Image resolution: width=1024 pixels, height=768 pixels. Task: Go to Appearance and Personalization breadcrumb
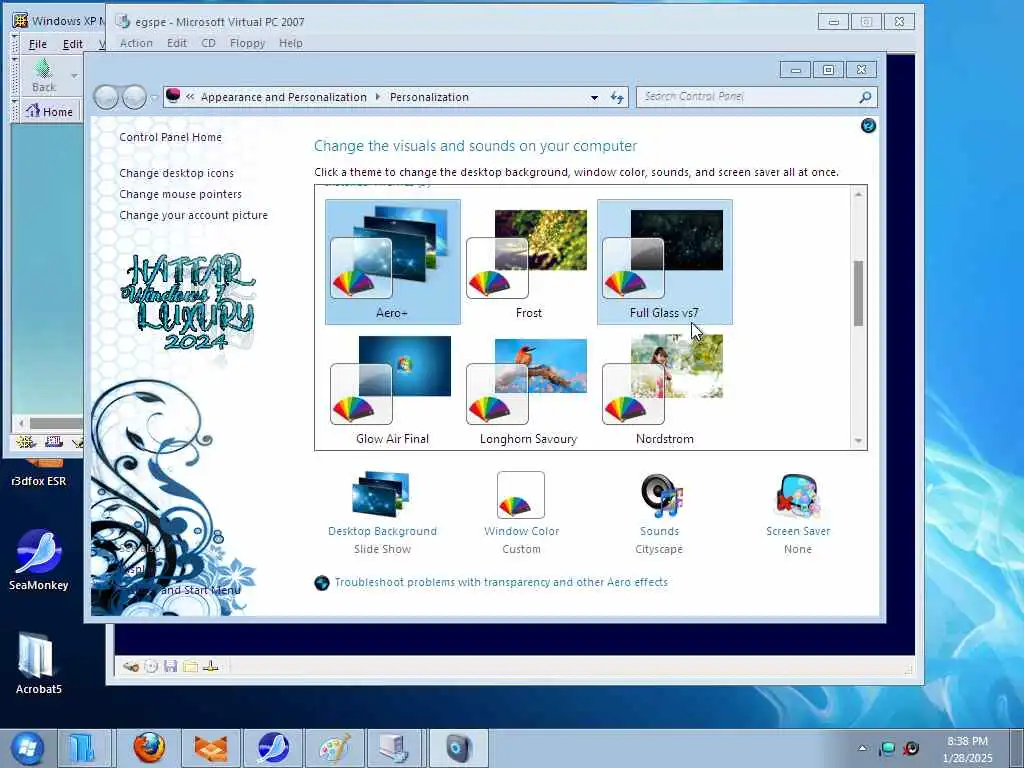coord(283,97)
